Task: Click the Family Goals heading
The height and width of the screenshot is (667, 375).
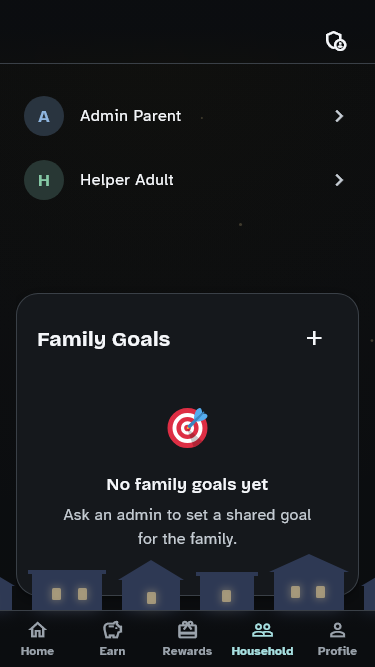Action: pos(104,339)
